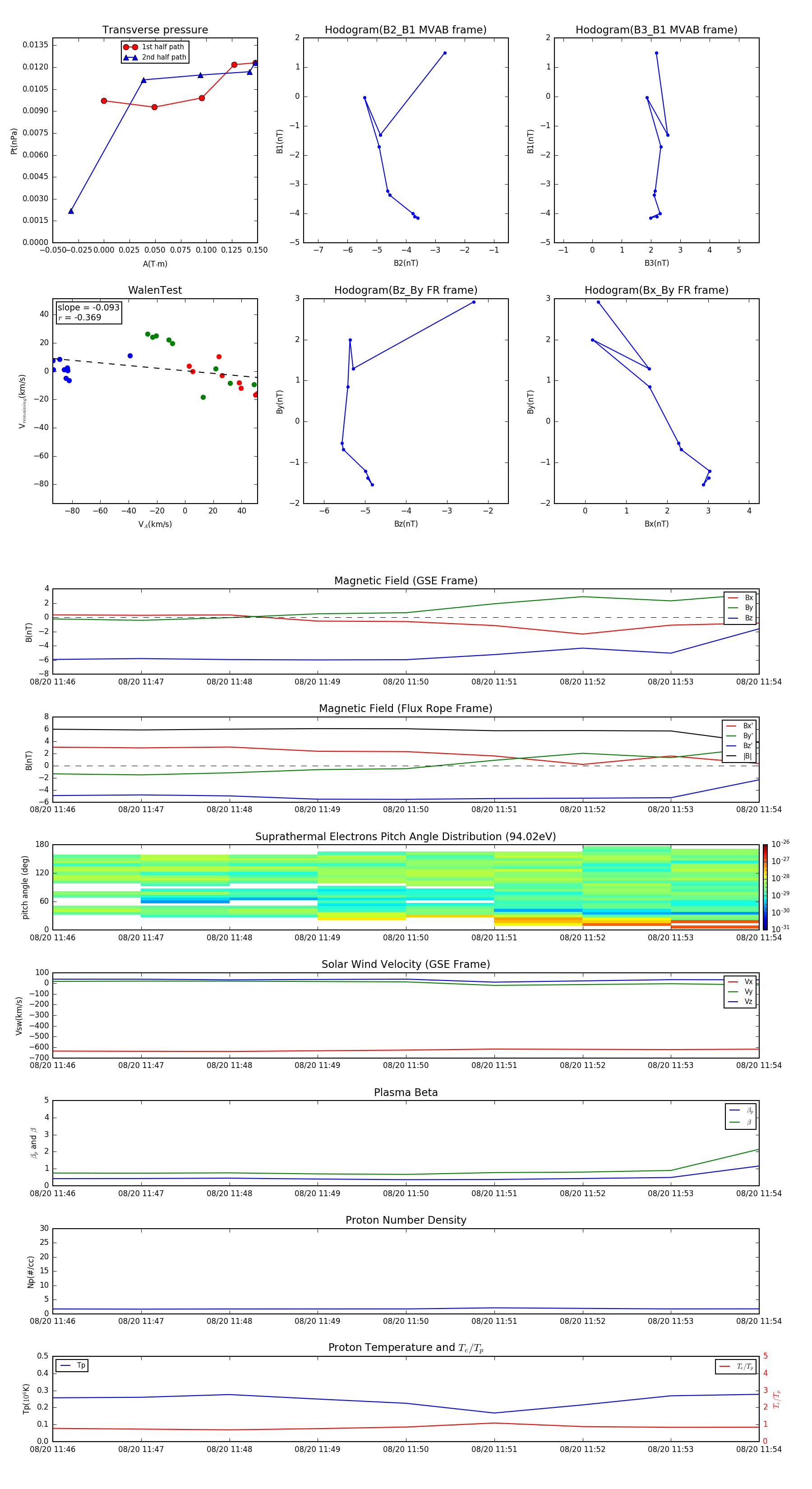Click the "Hodogram(B3_B1 MVAB frame)" title
This screenshot has width=812, height=1489.
tap(656, 29)
